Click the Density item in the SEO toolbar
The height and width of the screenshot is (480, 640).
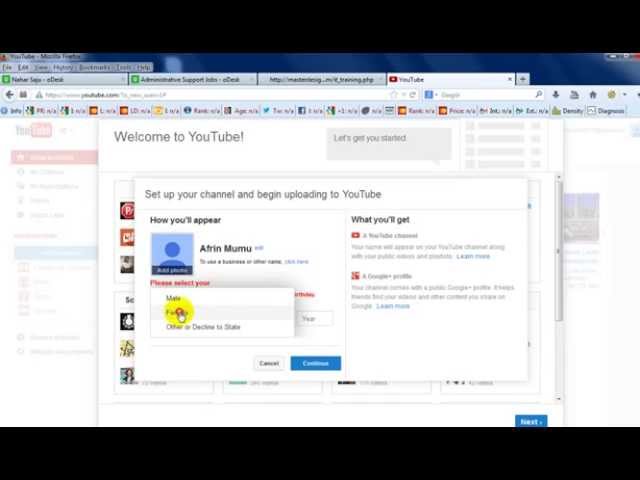tap(567, 111)
